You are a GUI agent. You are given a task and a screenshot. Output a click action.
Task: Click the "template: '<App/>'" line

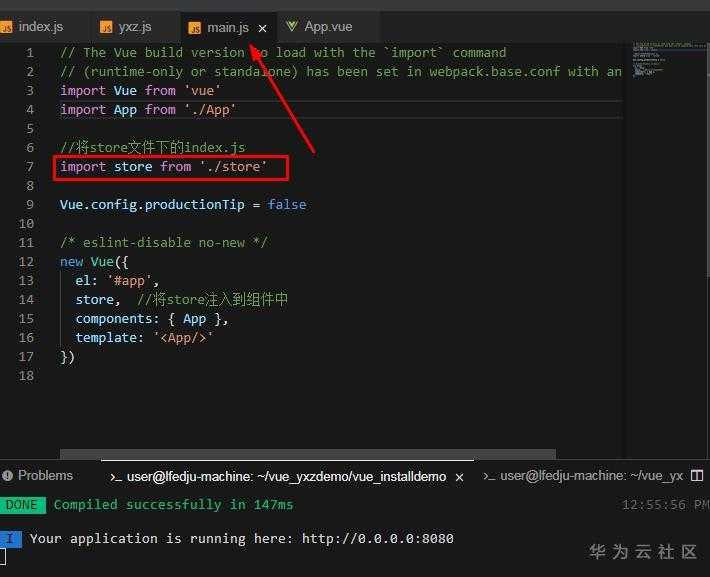(x=144, y=338)
